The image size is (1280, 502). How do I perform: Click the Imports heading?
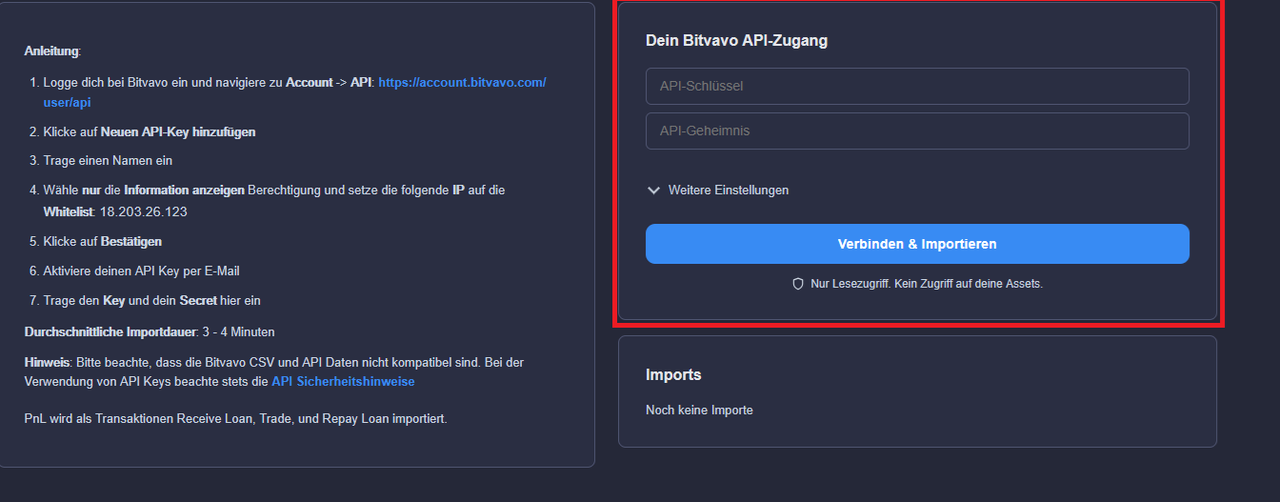pos(674,375)
